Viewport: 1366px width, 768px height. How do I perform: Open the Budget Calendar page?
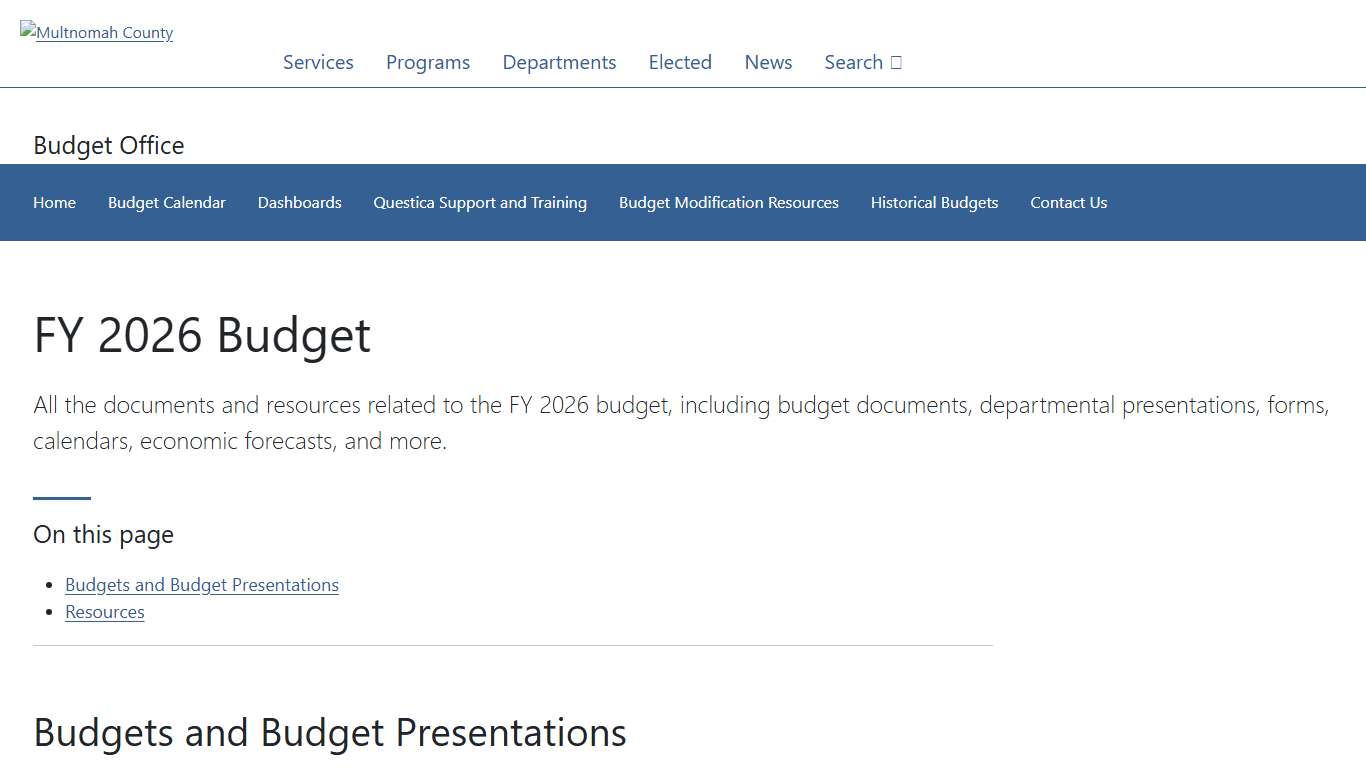[167, 202]
